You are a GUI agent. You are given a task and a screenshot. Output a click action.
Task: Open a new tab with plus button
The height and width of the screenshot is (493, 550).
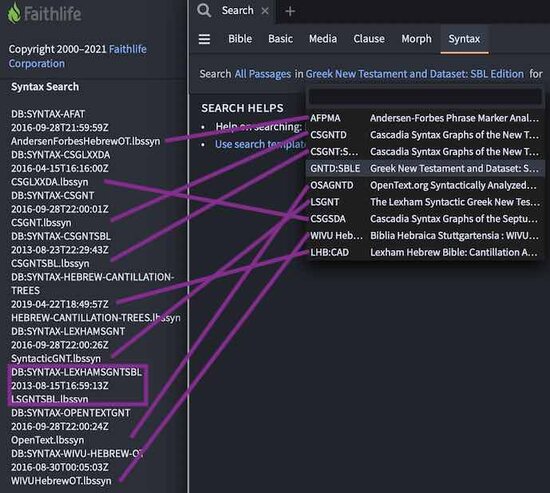coord(290,11)
